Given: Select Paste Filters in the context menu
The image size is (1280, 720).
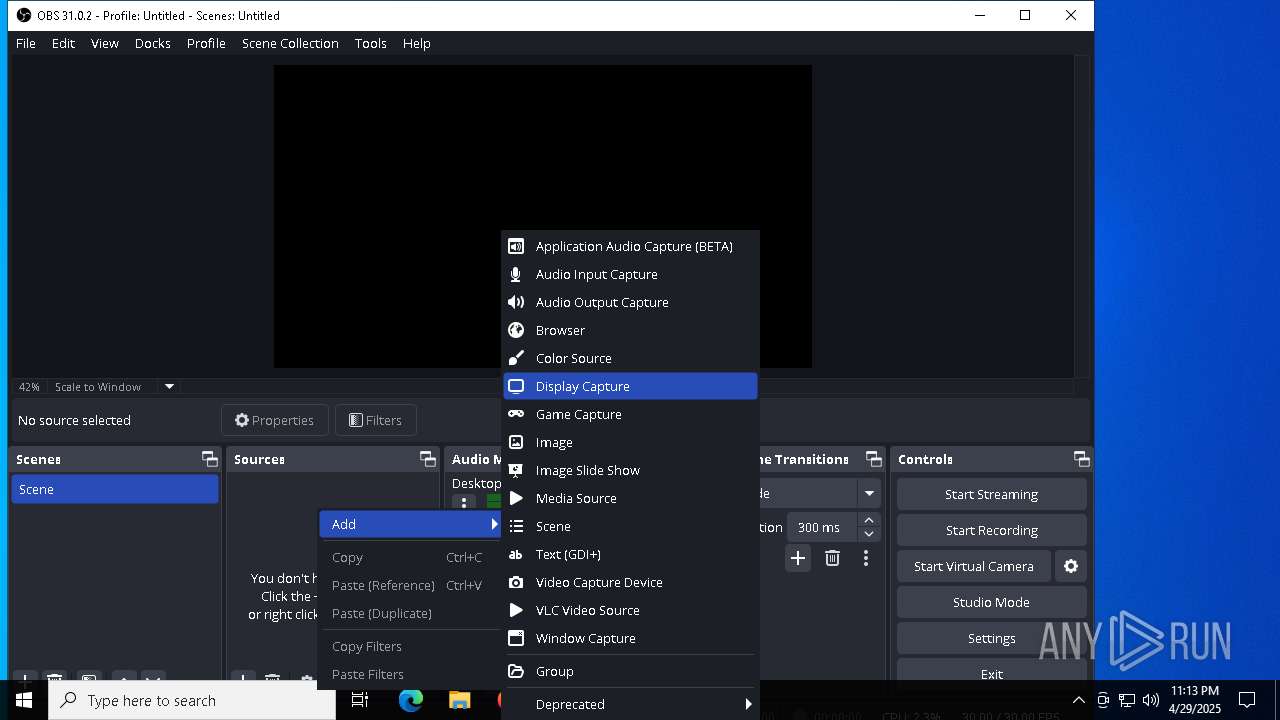Looking at the screenshot, I should (410, 674).
